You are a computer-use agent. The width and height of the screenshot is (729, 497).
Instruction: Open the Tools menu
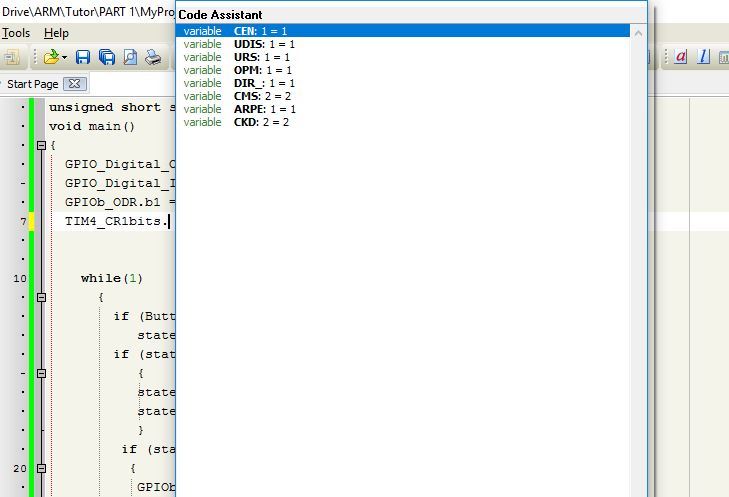16,33
